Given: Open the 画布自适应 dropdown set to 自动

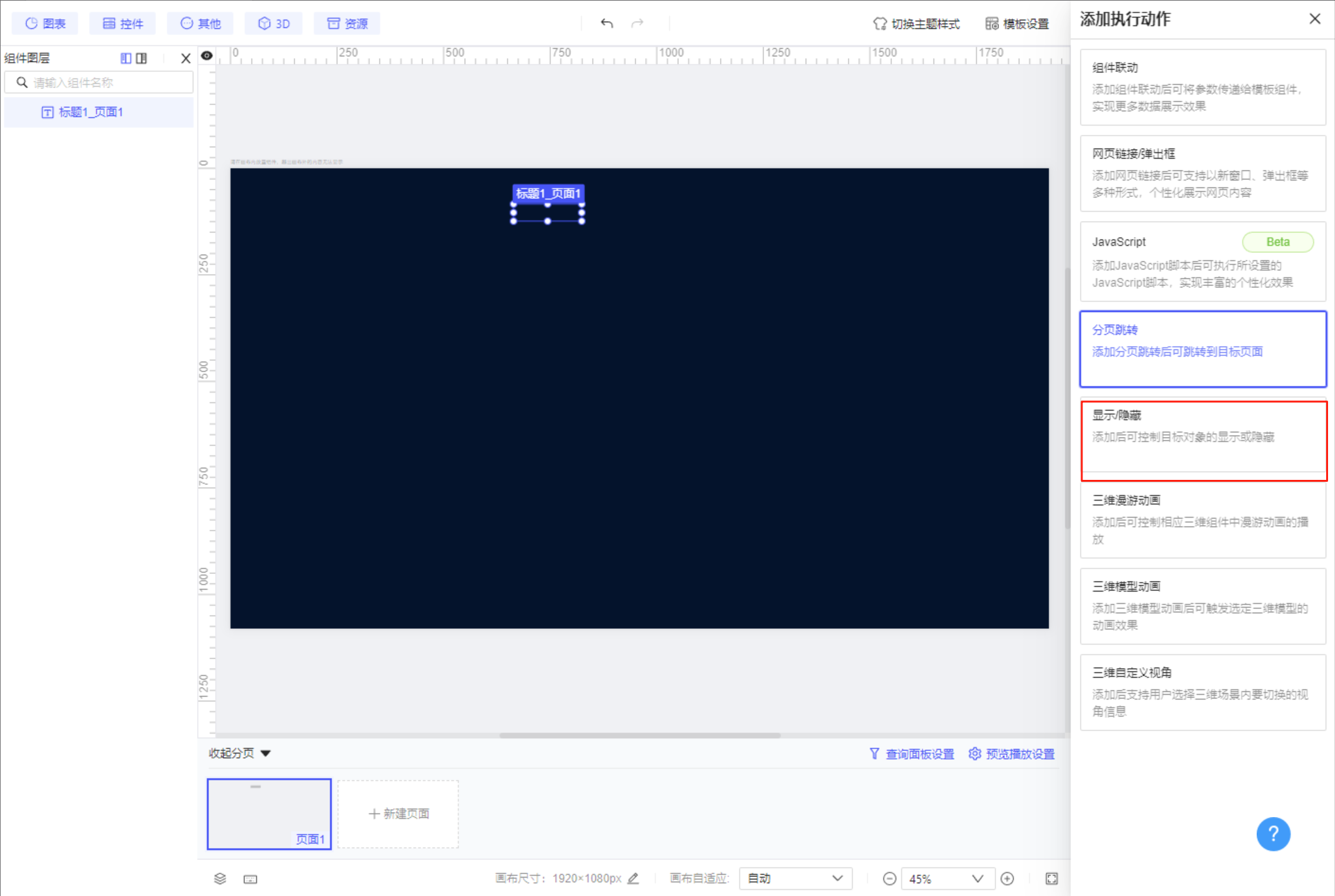Looking at the screenshot, I should pos(796,878).
